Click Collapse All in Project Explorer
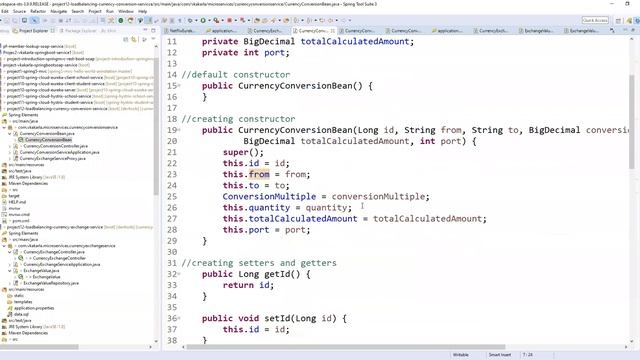The image size is (640, 360). pos(126,40)
